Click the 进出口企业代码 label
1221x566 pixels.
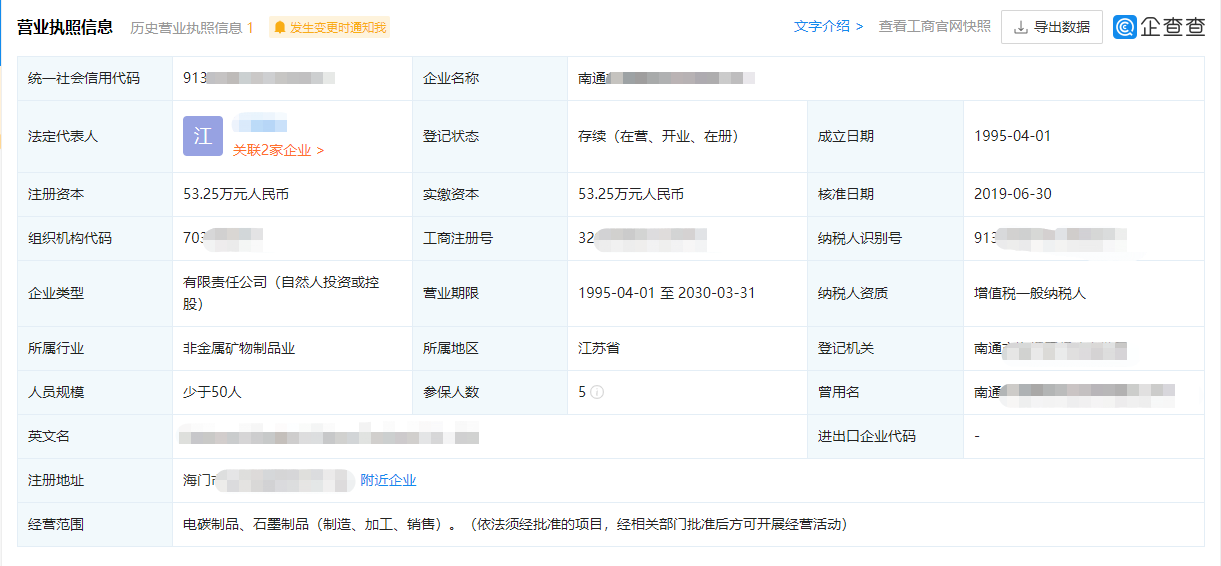pos(867,436)
